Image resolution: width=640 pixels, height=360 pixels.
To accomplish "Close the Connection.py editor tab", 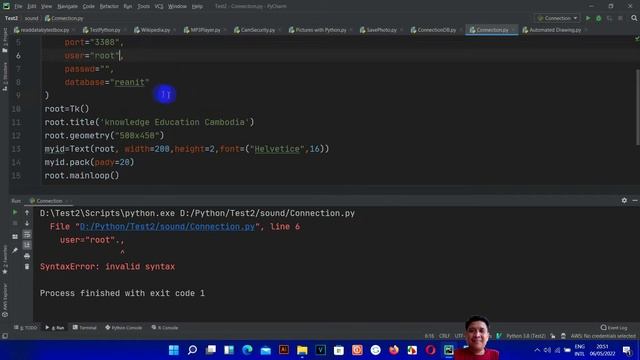I will (513, 30).
